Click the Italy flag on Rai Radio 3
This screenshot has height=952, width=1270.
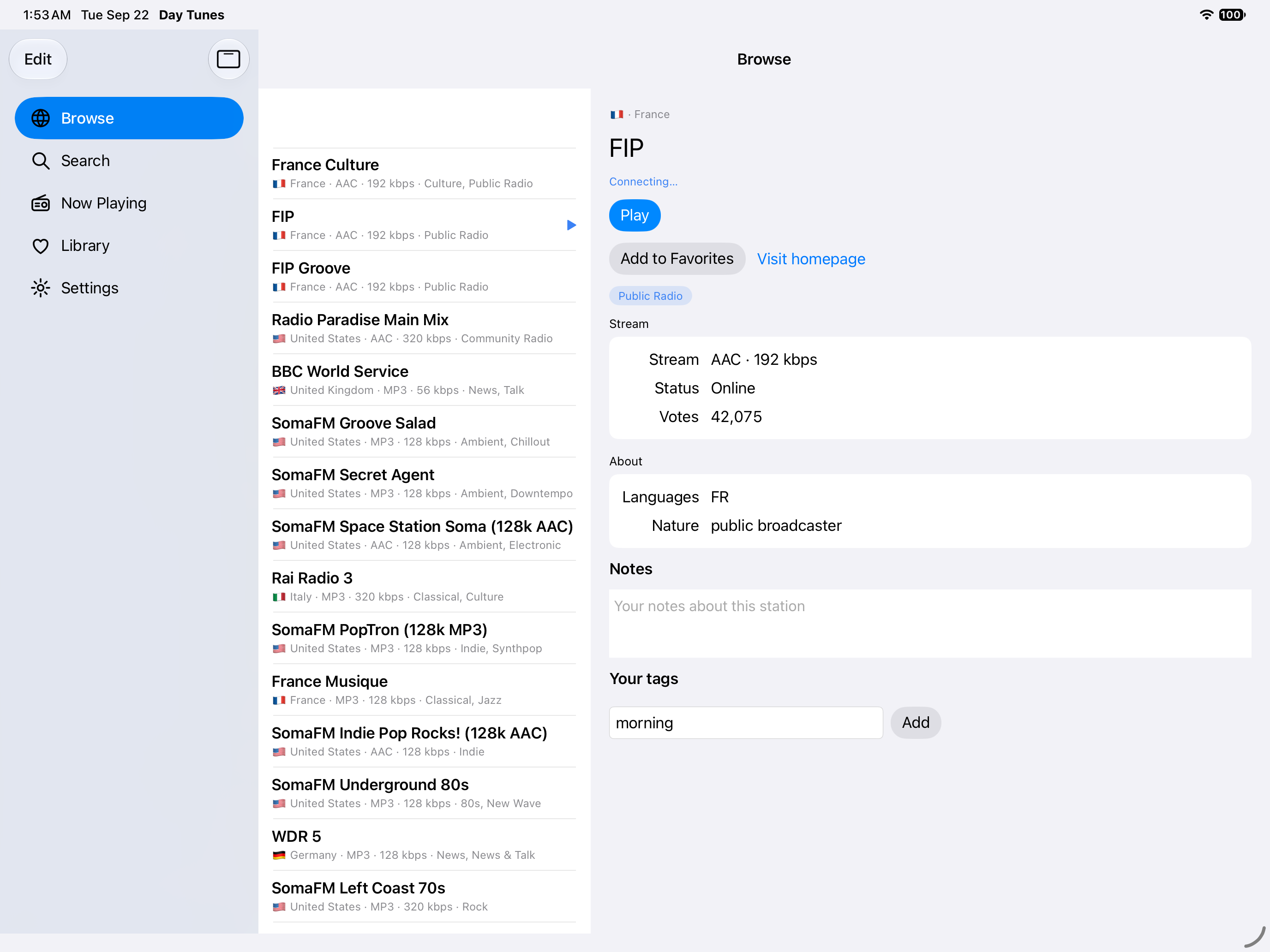[279, 597]
